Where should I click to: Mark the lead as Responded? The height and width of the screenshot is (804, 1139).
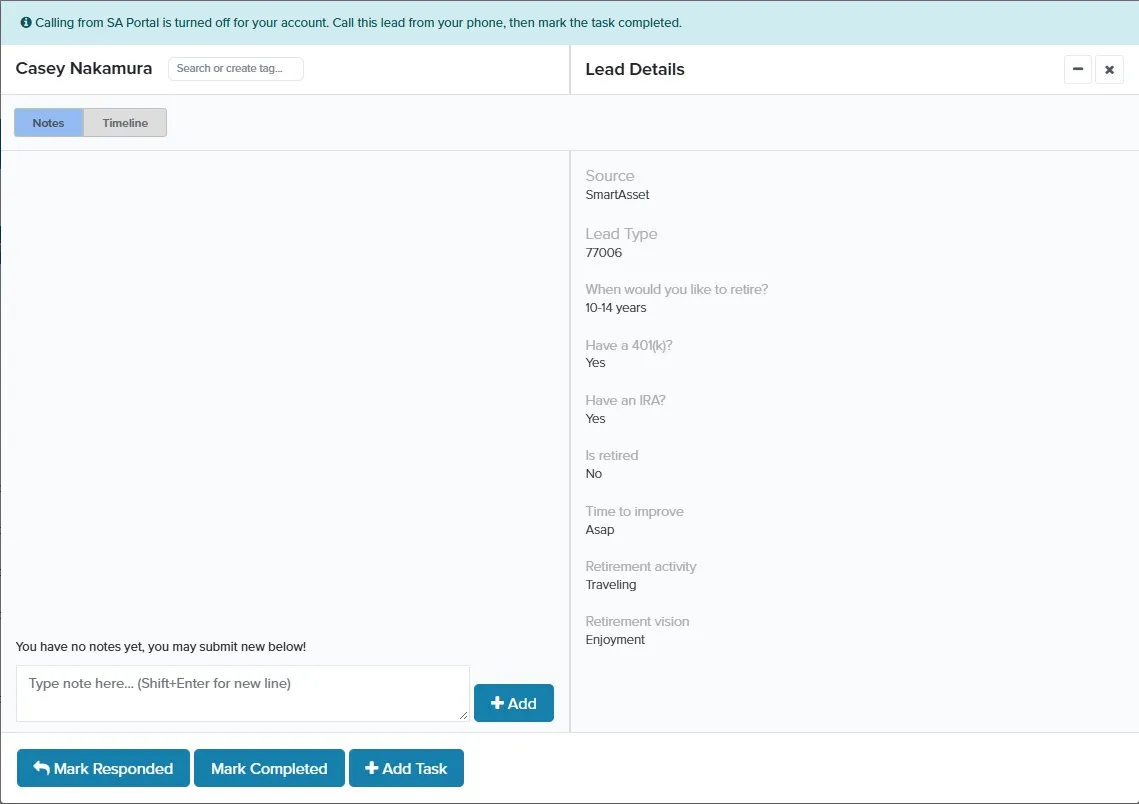103,768
